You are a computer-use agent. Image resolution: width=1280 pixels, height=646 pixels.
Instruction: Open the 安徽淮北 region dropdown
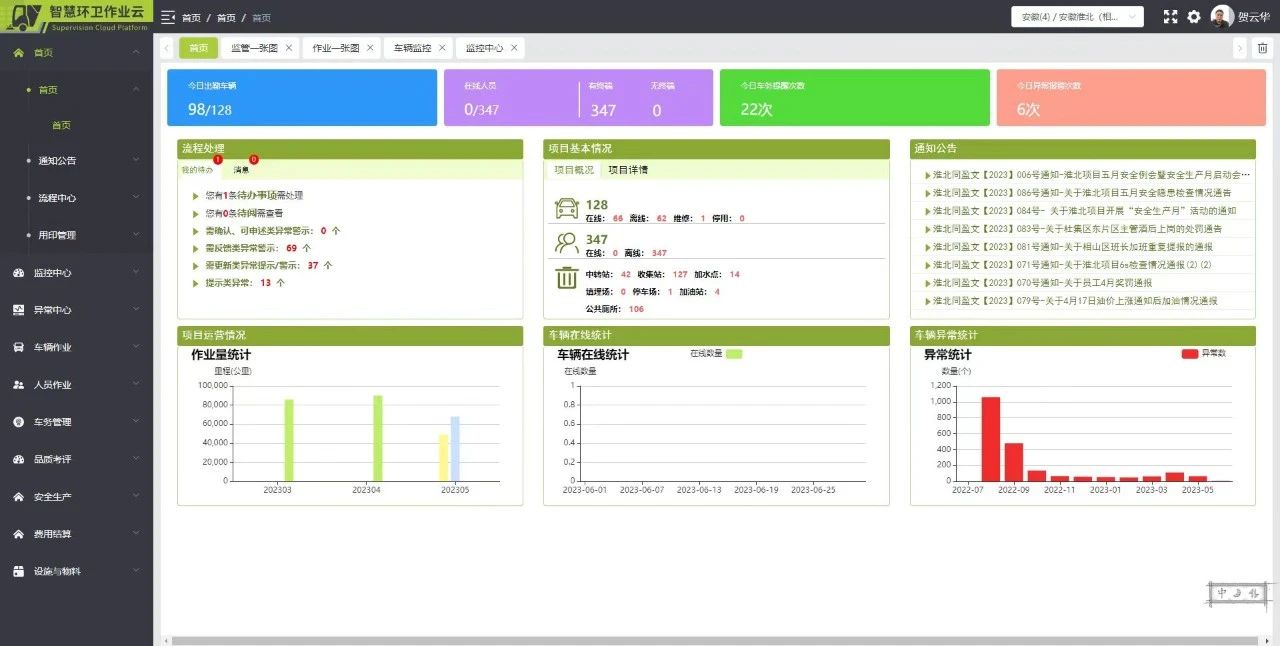pyautogui.click(x=1075, y=16)
